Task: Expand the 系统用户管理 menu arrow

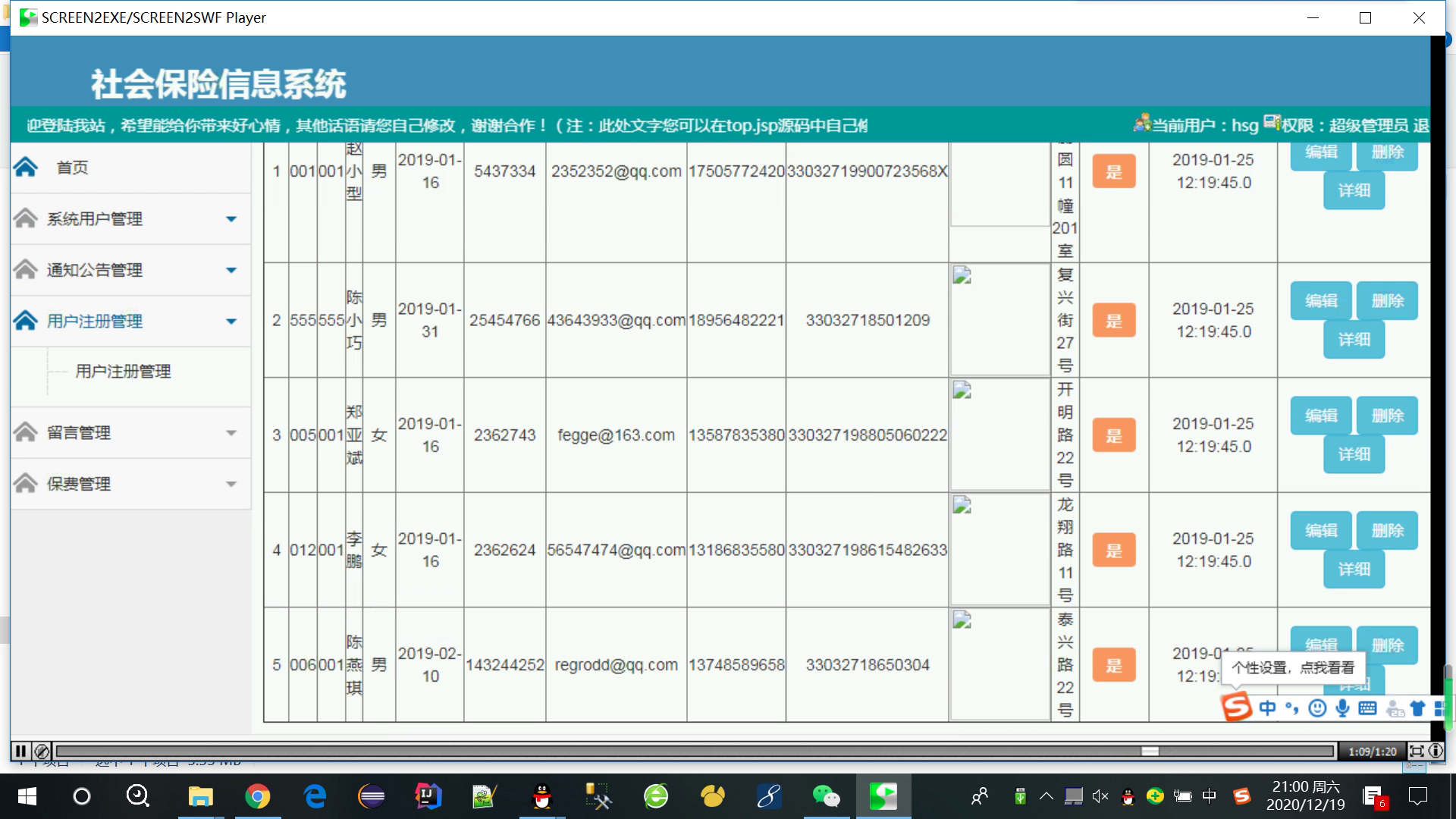Action: click(x=231, y=219)
